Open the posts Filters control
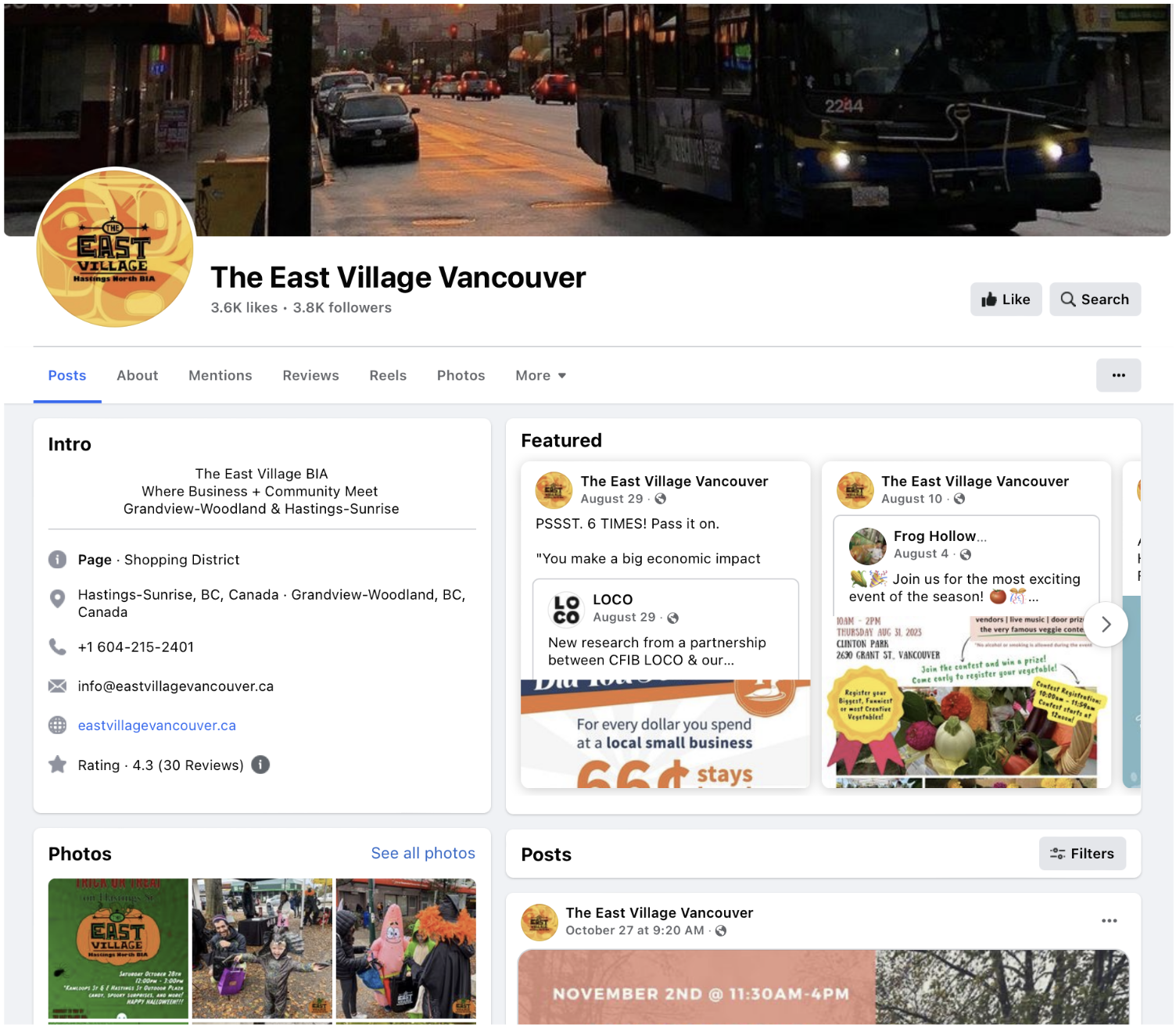Viewport: 1176px width, 1032px height. point(1082,854)
